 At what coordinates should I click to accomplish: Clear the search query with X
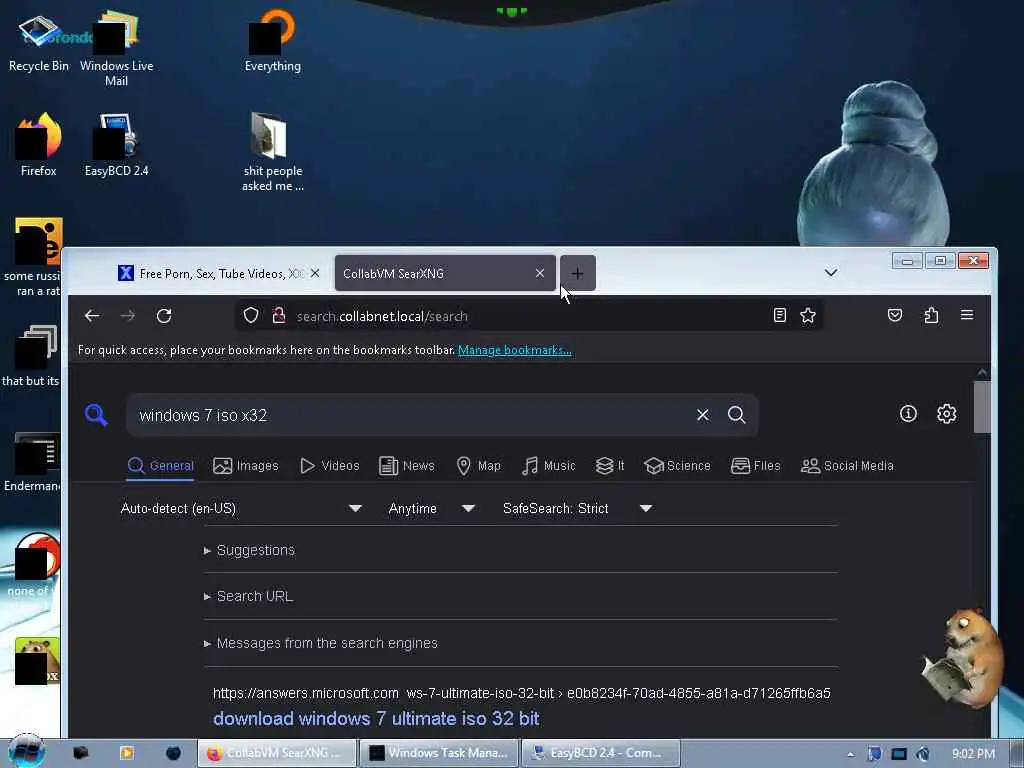pyautogui.click(x=703, y=415)
